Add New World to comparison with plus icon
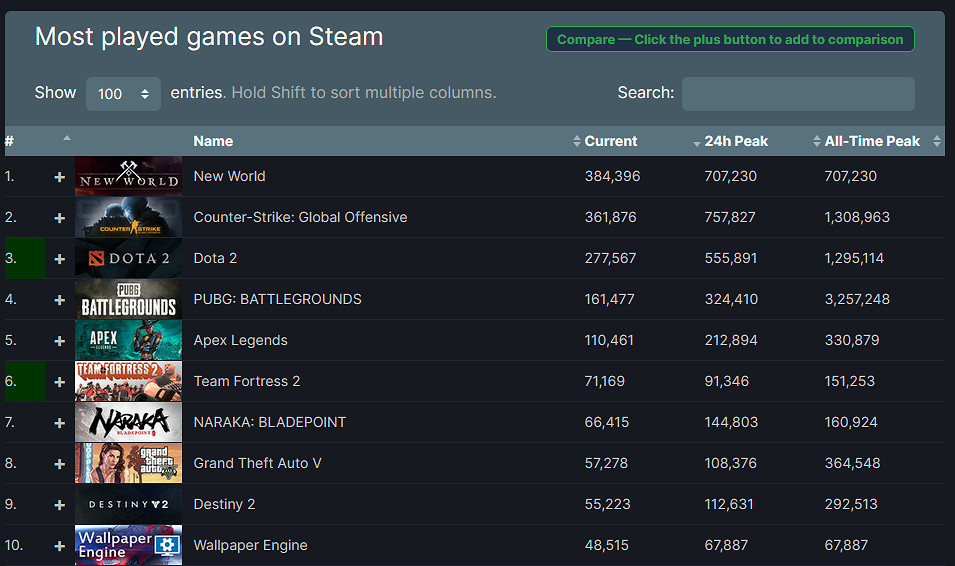The width and height of the screenshot is (955, 566). pyautogui.click(x=59, y=177)
